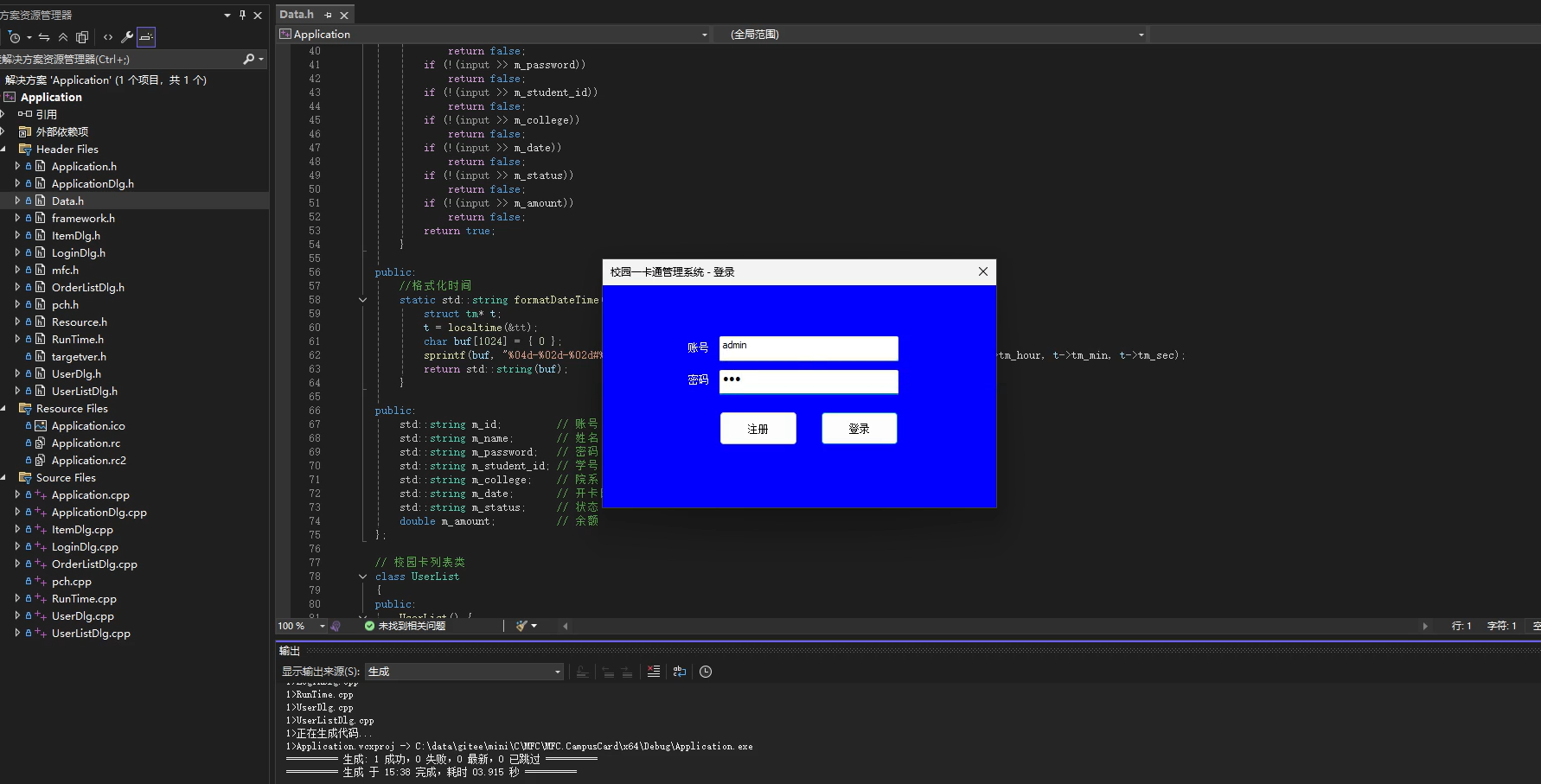Select Application.ico resource file
The image size is (1541, 784).
88,425
